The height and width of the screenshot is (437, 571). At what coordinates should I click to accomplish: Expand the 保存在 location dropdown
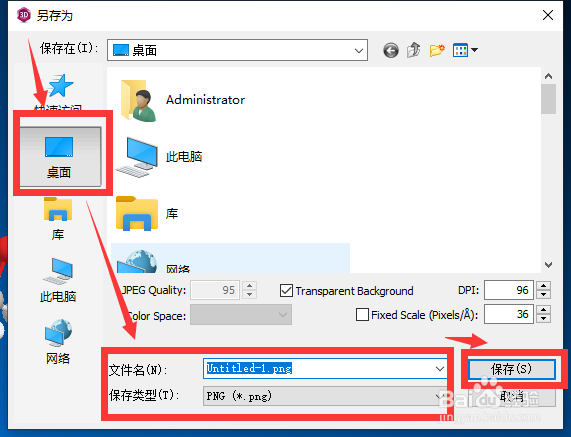click(359, 51)
